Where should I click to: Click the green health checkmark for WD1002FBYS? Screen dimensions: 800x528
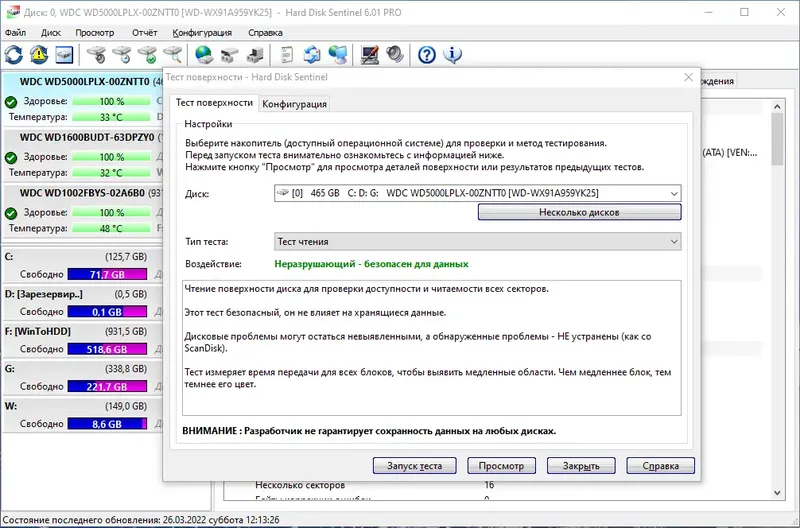coord(11,213)
